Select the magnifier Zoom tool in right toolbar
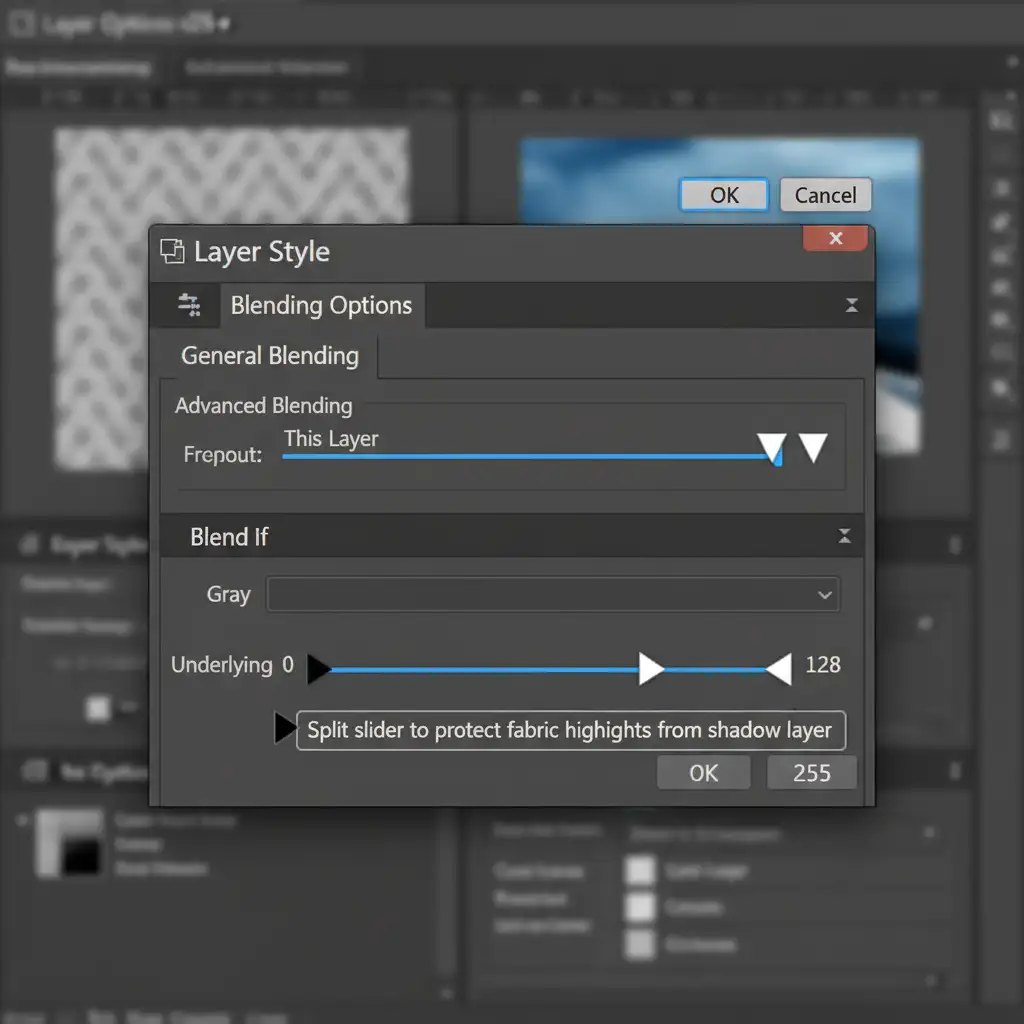Image resolution: width=1024 pixels, height=1024 pixels. (999, 388)
